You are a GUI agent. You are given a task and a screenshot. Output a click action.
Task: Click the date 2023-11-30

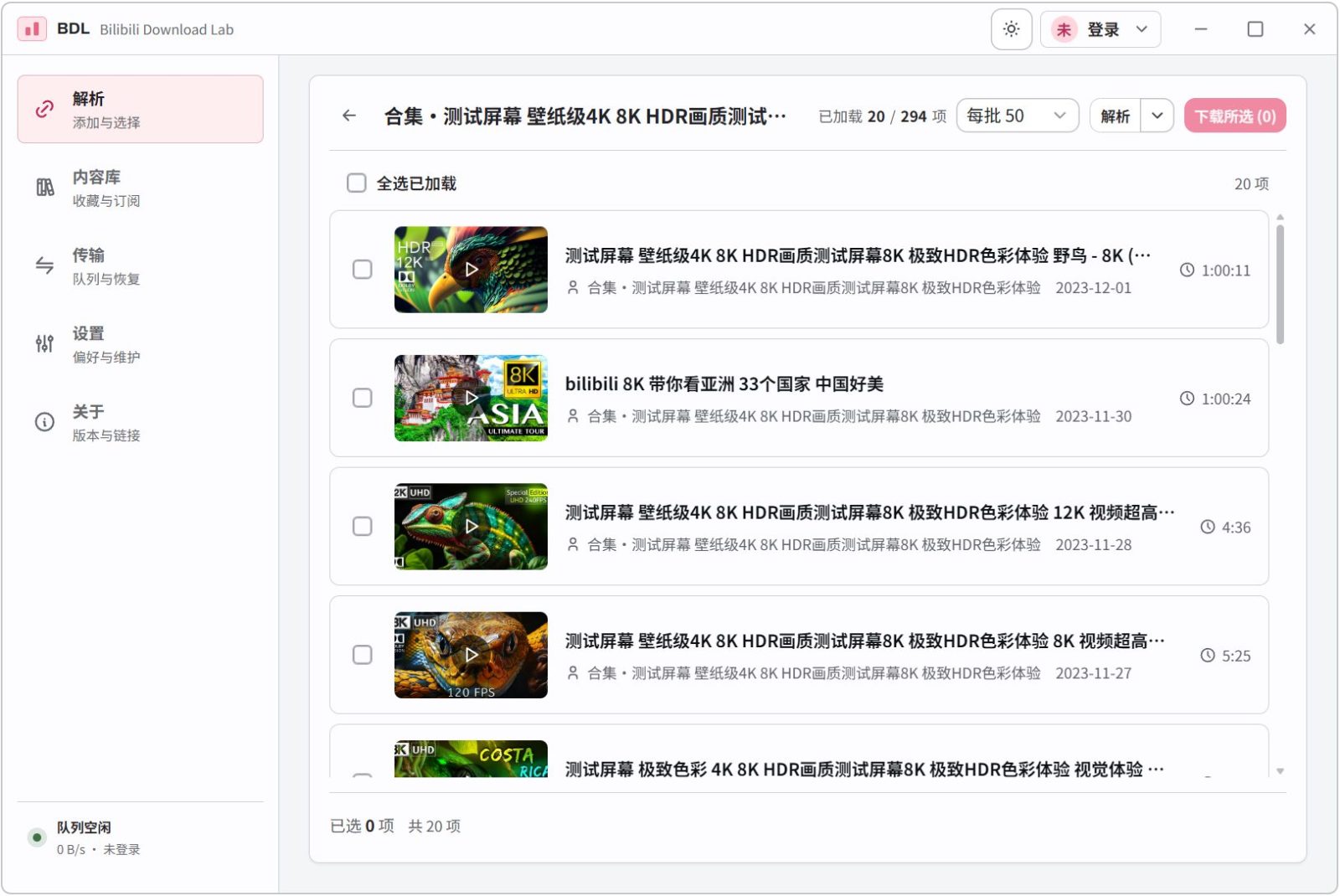pyautogui.click(x=1093, y=416)
